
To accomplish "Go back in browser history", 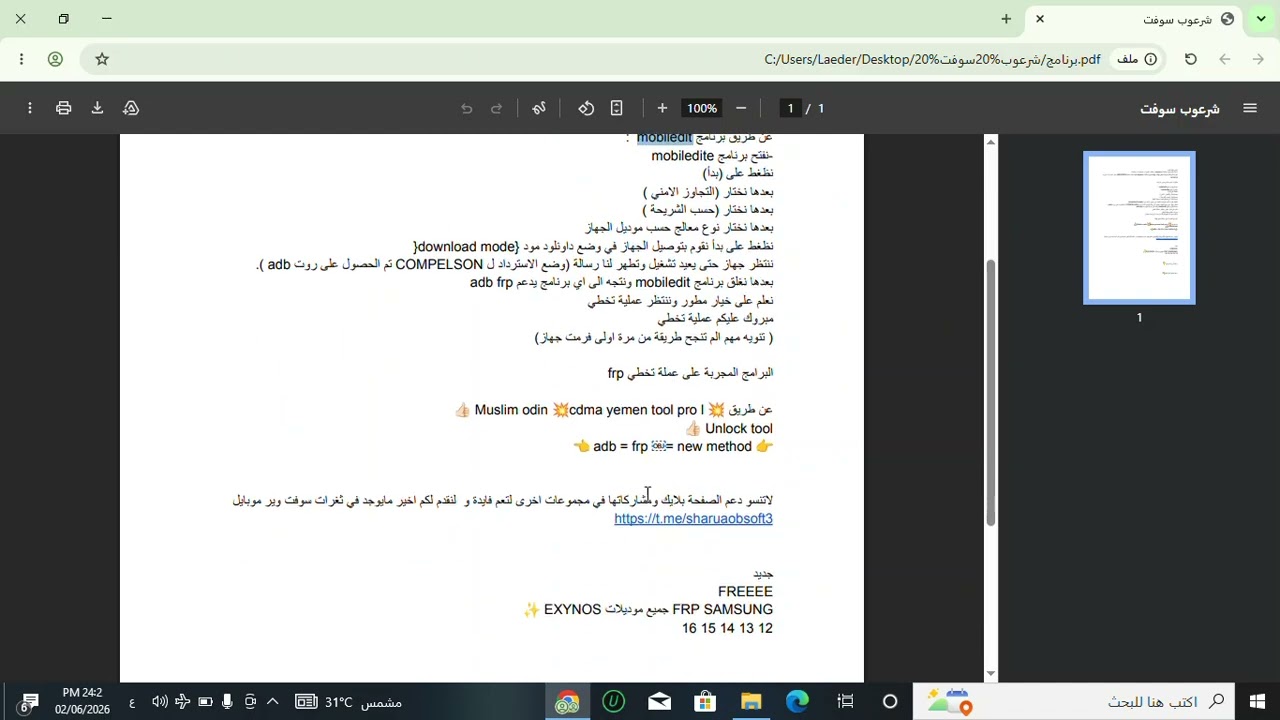I will tap(1224, 59).
